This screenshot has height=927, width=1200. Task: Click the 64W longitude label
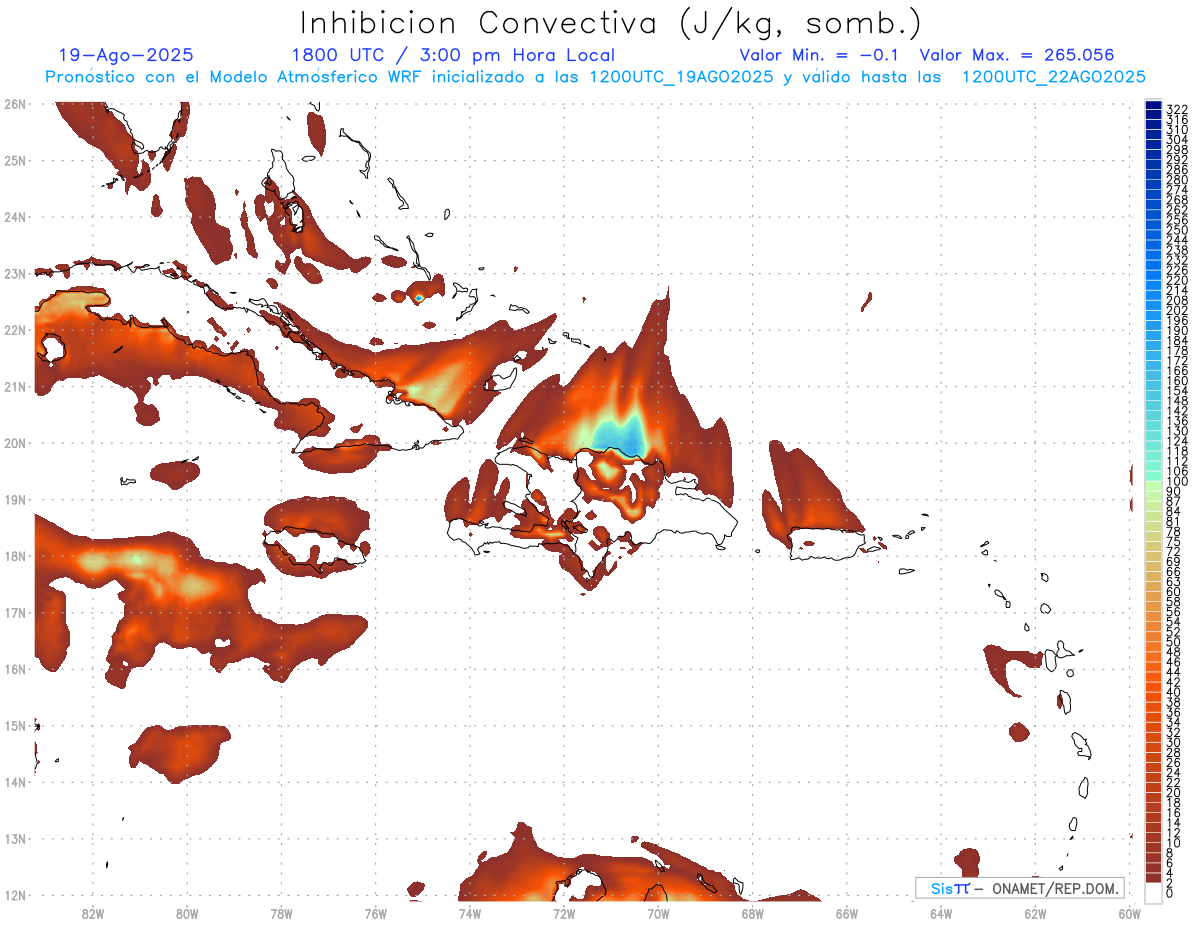click(941, 913)
